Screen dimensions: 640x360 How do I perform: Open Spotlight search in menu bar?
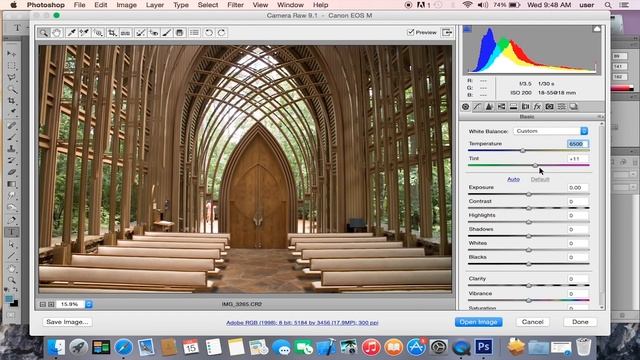[608, 5]
